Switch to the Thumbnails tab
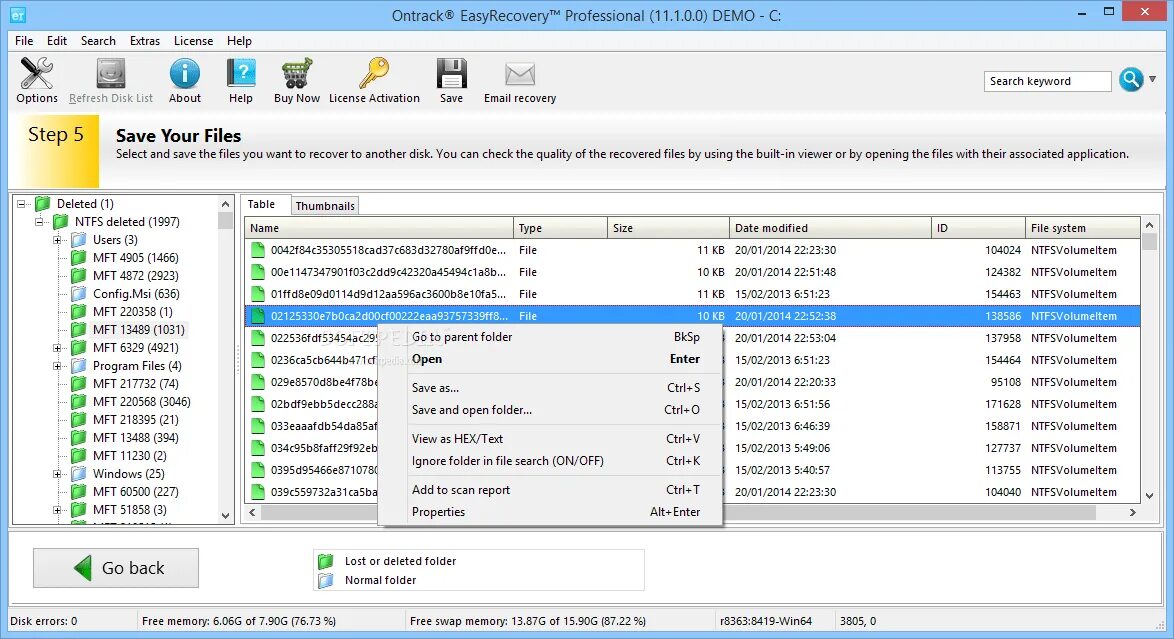 [x=325, y=206]
